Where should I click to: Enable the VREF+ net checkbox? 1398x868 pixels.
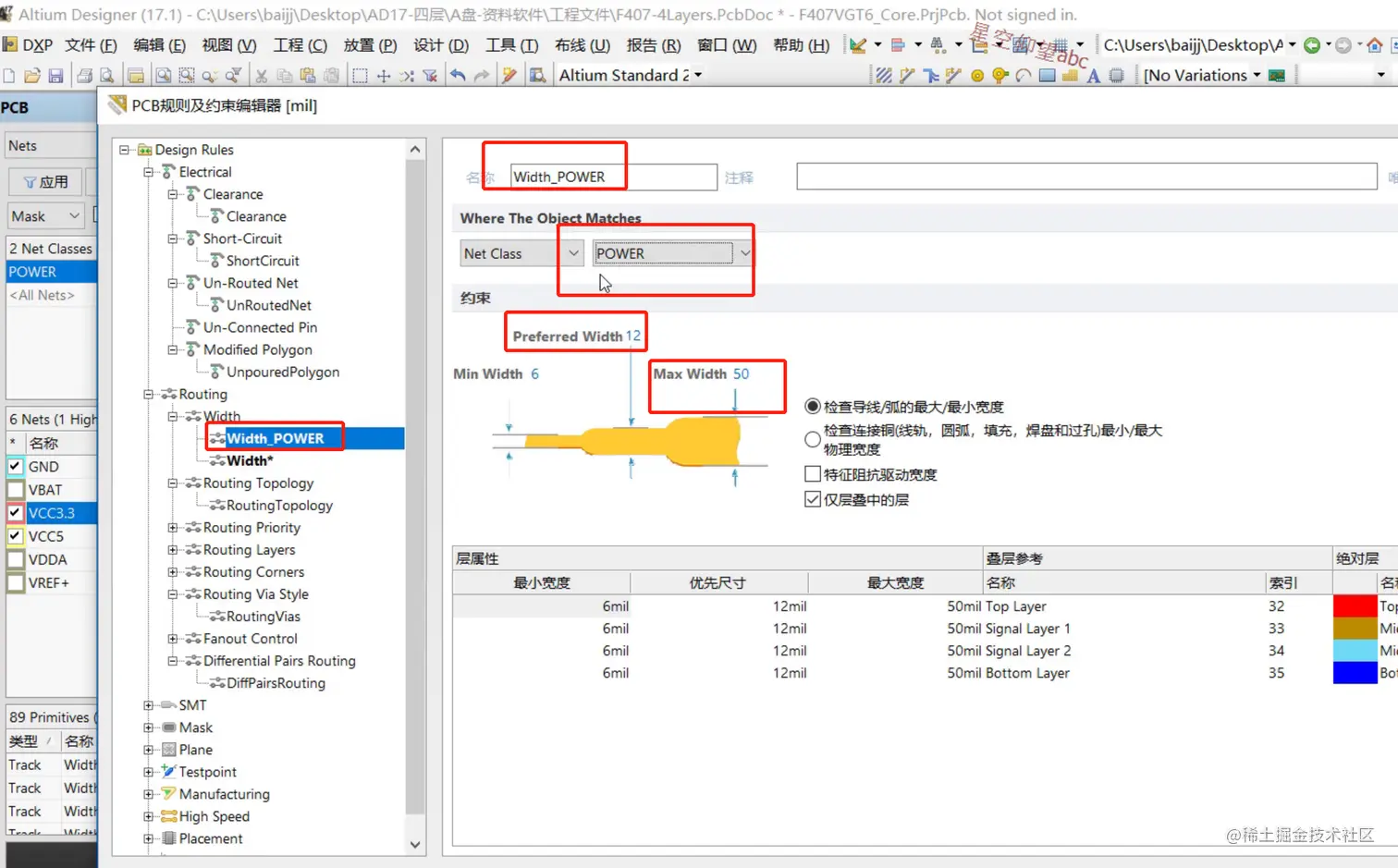16,583
